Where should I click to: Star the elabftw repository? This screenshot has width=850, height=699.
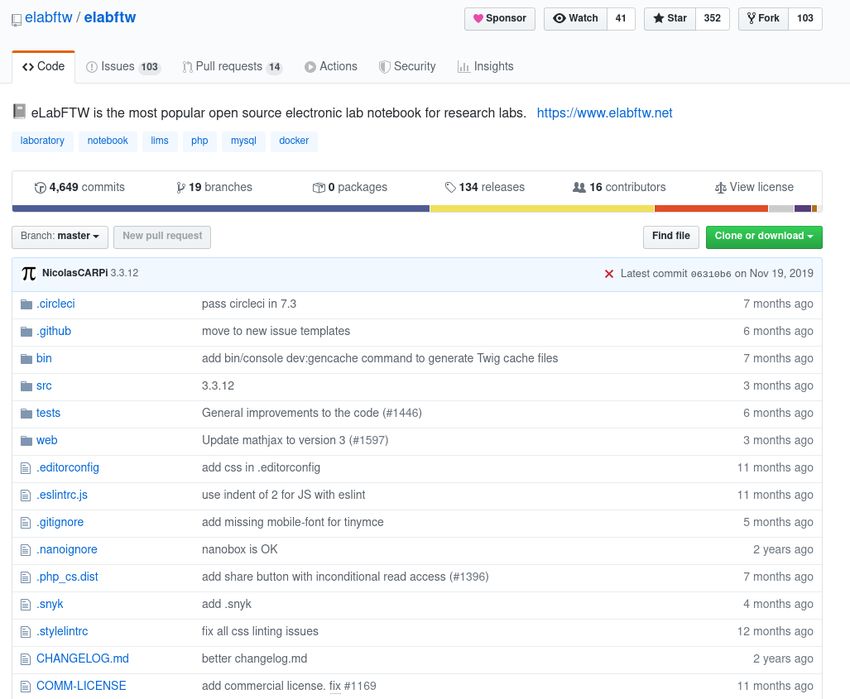[670, 18]
